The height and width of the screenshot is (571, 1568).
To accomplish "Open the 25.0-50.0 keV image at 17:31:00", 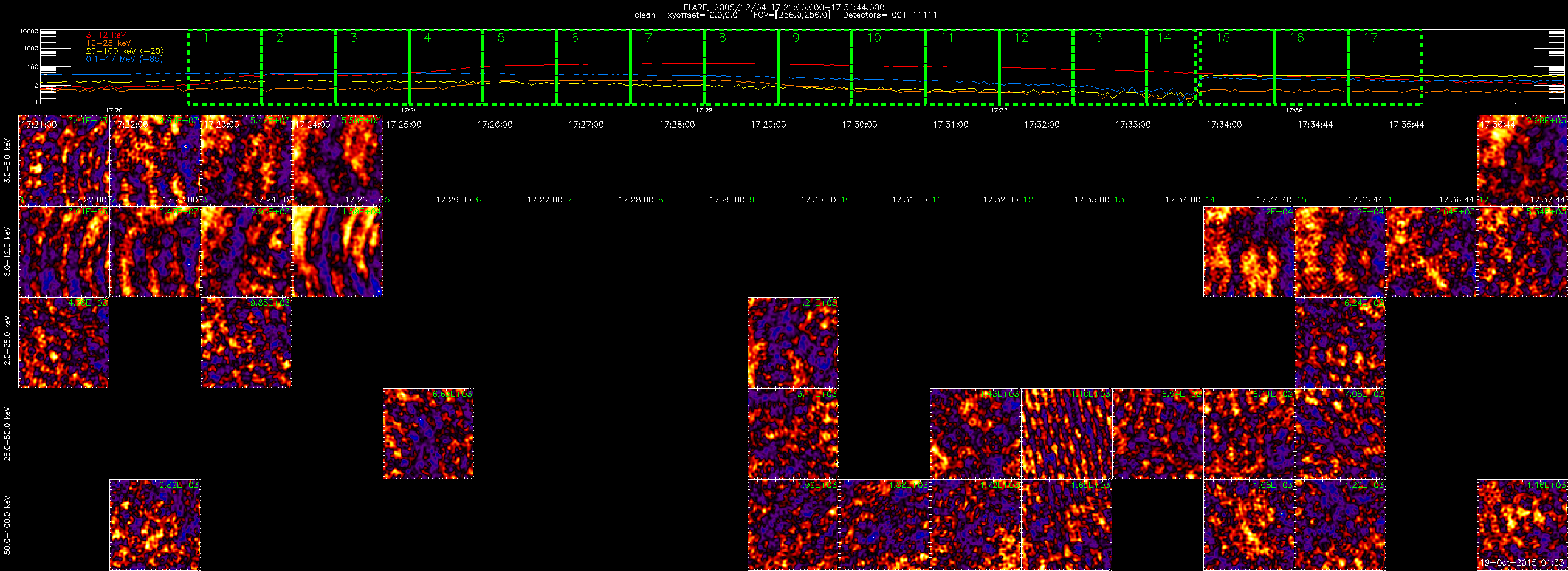I will click(x=975, y=434).
